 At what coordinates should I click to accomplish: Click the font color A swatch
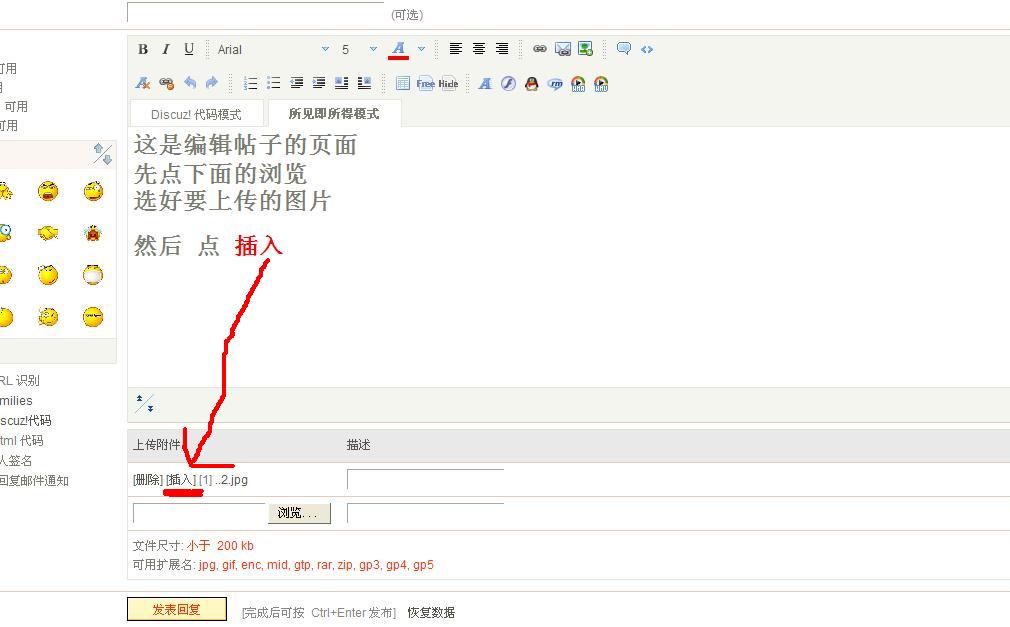coord(399,49)
